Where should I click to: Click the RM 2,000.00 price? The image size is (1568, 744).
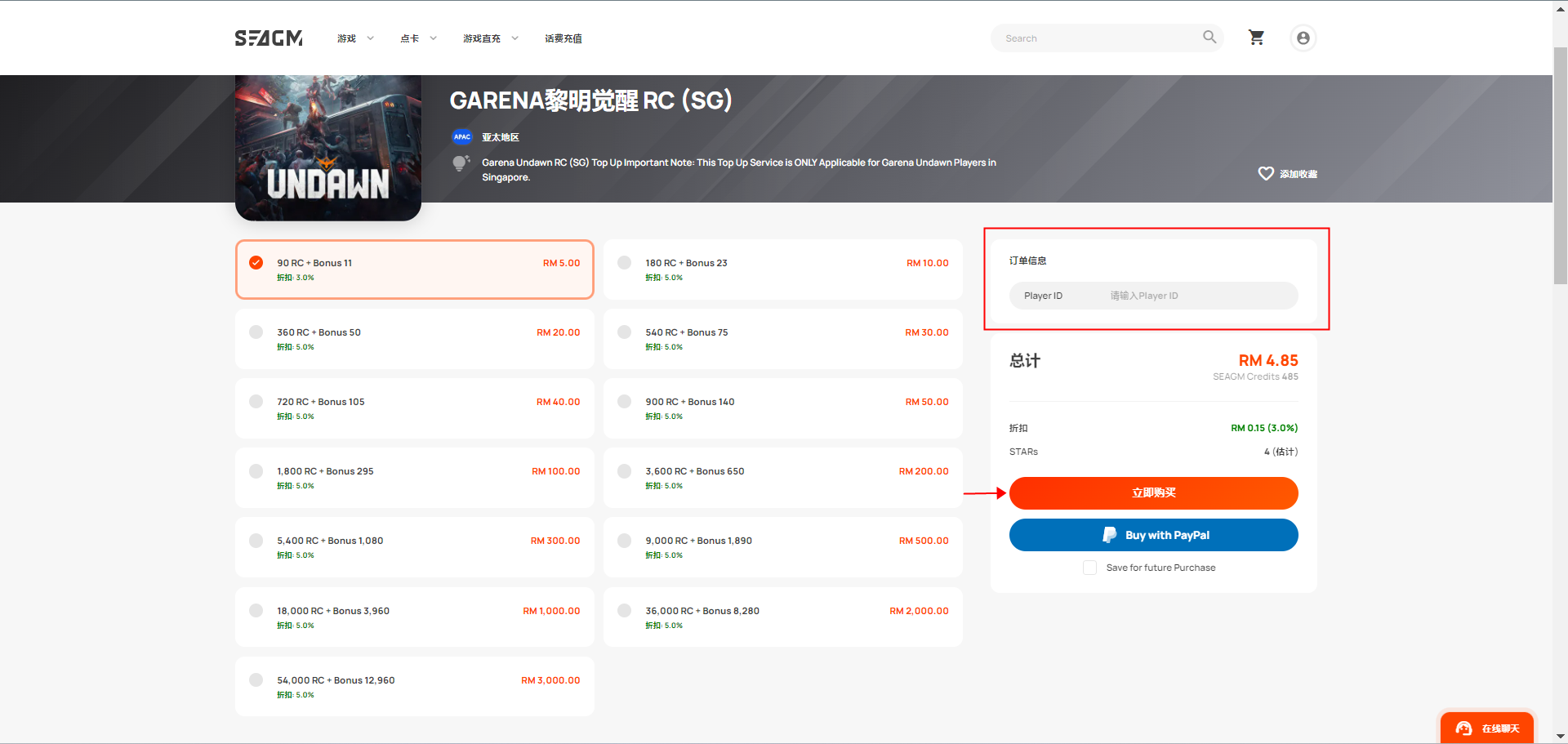919,611
